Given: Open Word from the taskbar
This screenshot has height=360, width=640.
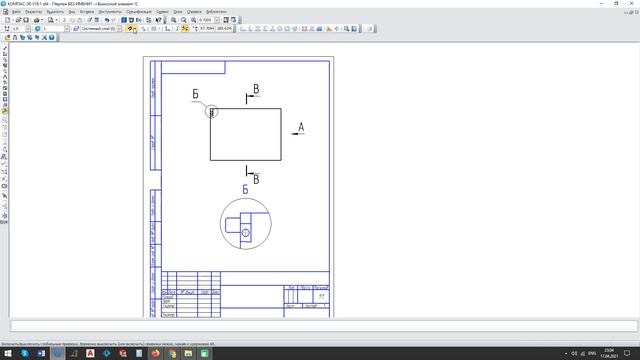Looking at the screenshot, I should (41, 353).
